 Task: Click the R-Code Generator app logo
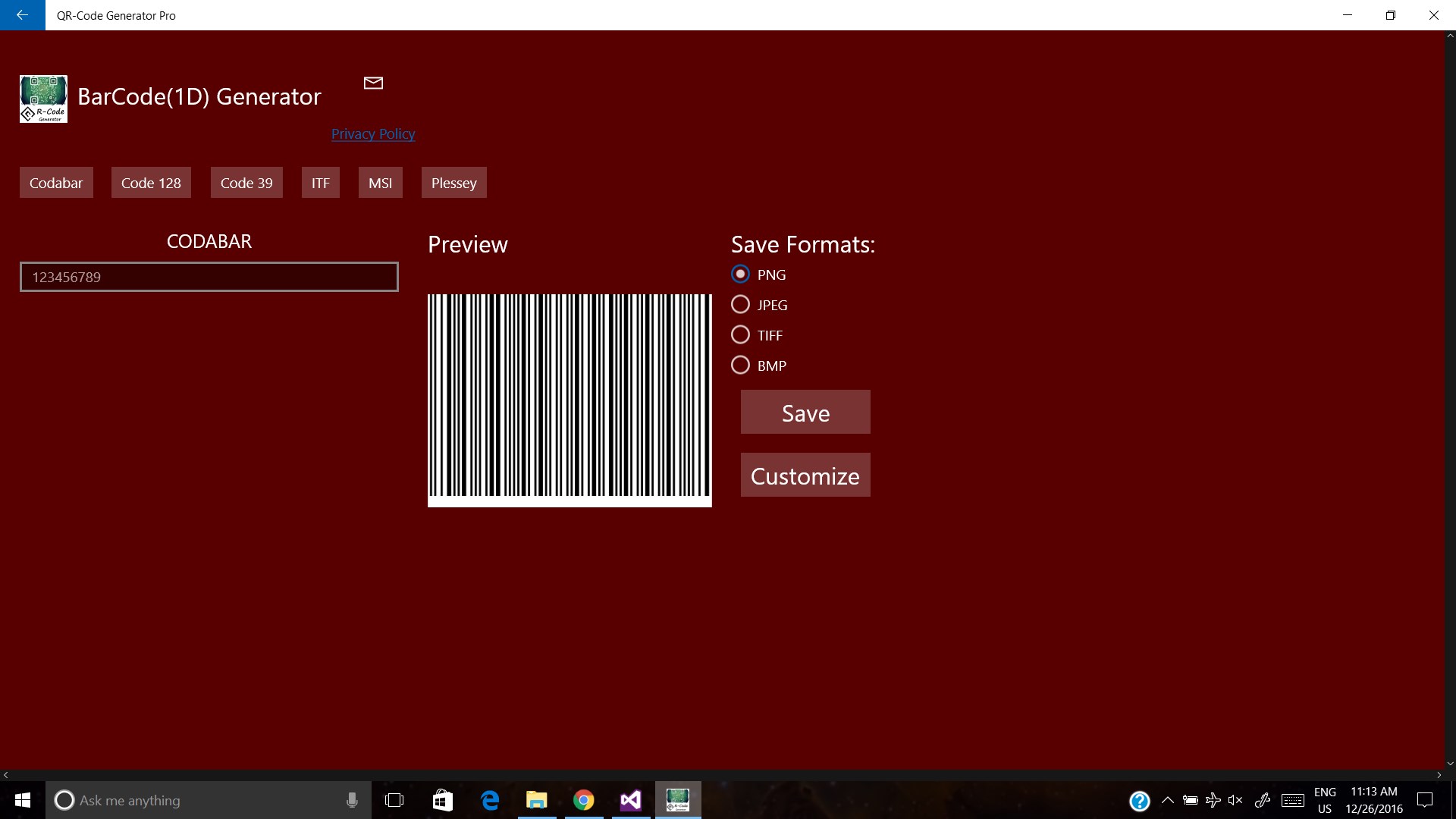pyautogui.click(x=43, y=99)
